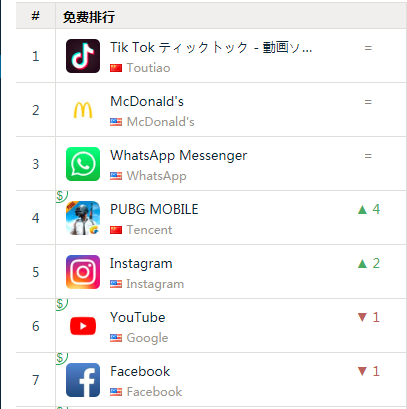Click the Google publisher link under YouTube
This screenshot has width=407, height=409.
147,338
